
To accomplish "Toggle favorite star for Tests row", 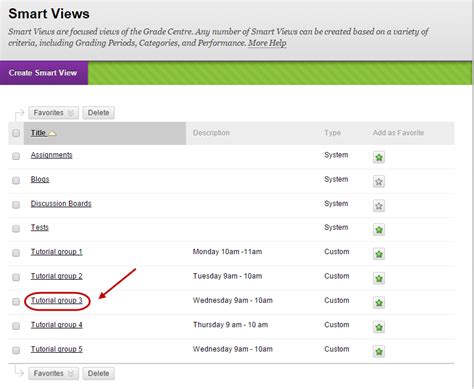I will (x=379, y=230).
